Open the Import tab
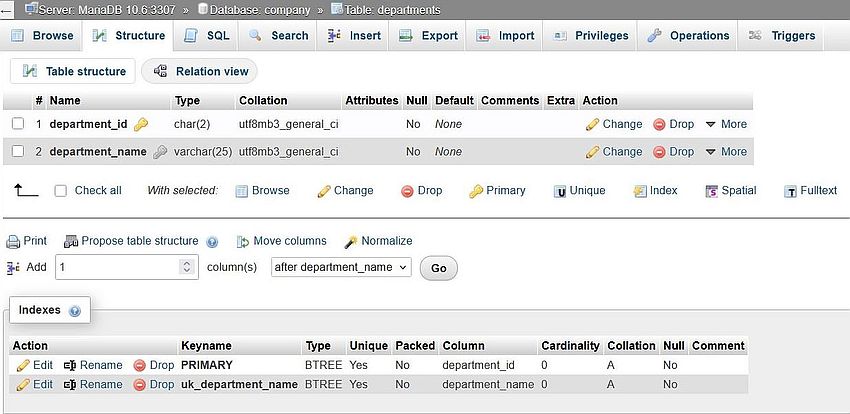The width and height of the screenshot is (850, 414). pos(505,36)
